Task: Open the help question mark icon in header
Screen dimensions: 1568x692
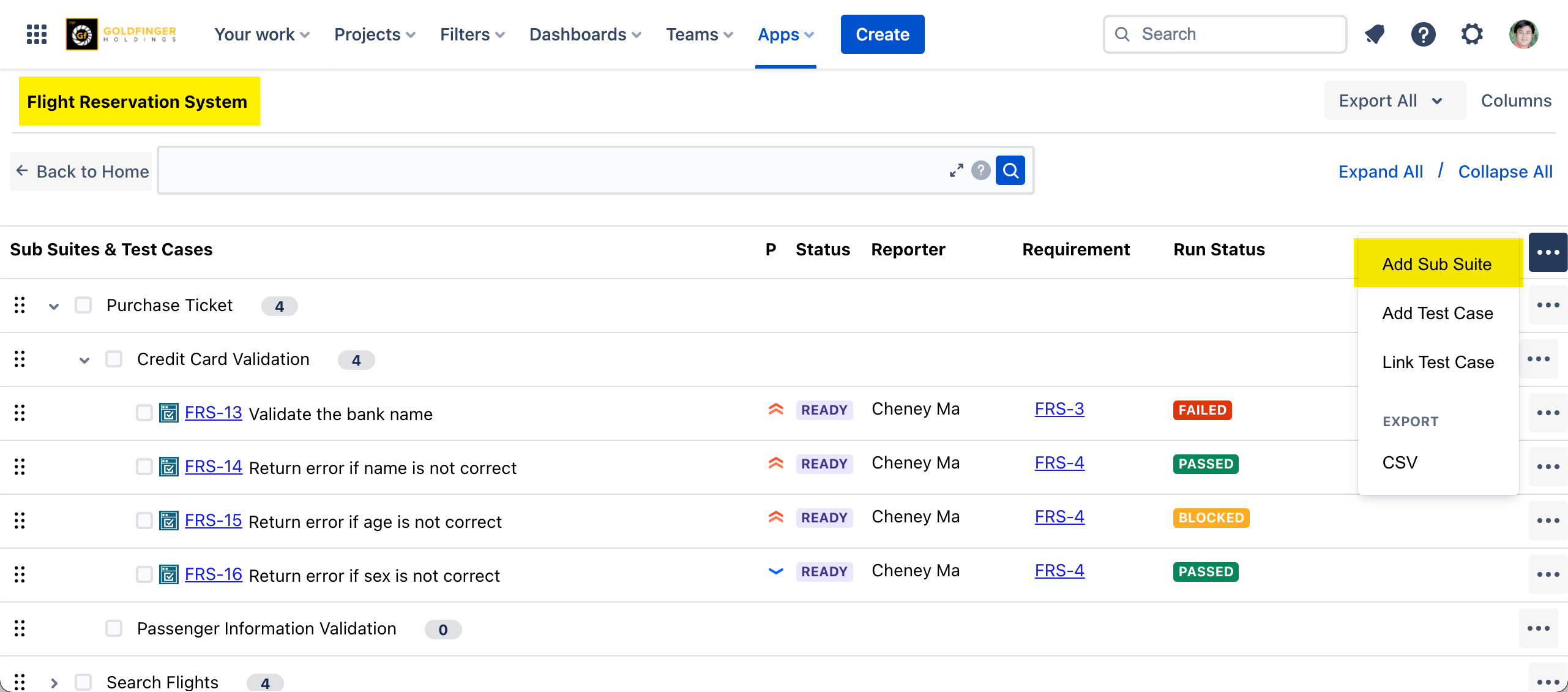Action: tap(1424, 34)
